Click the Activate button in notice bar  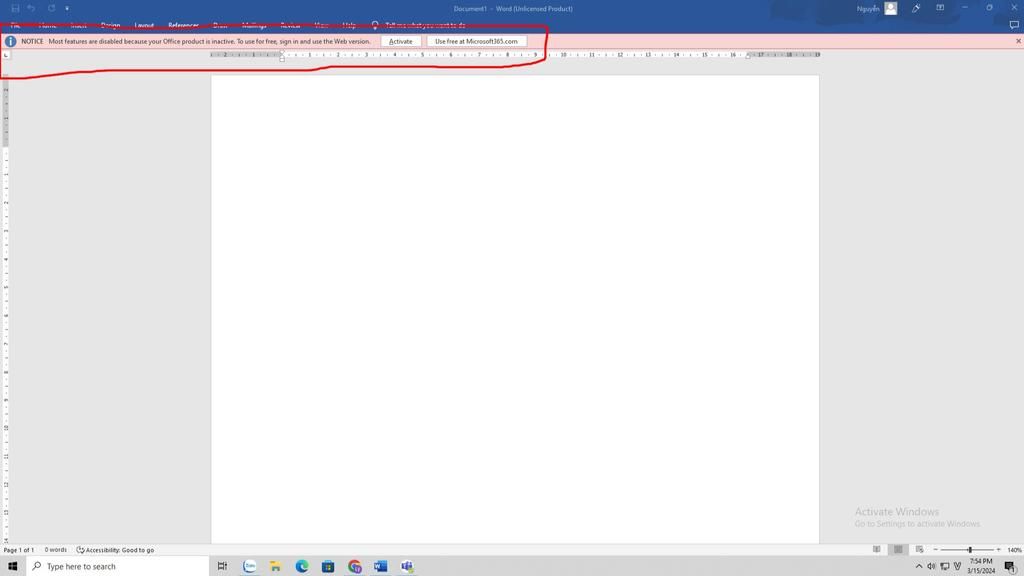click(x=400, y=41)
